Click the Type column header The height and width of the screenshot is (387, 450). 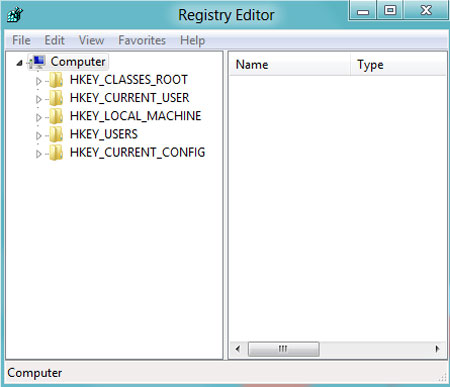398,64
